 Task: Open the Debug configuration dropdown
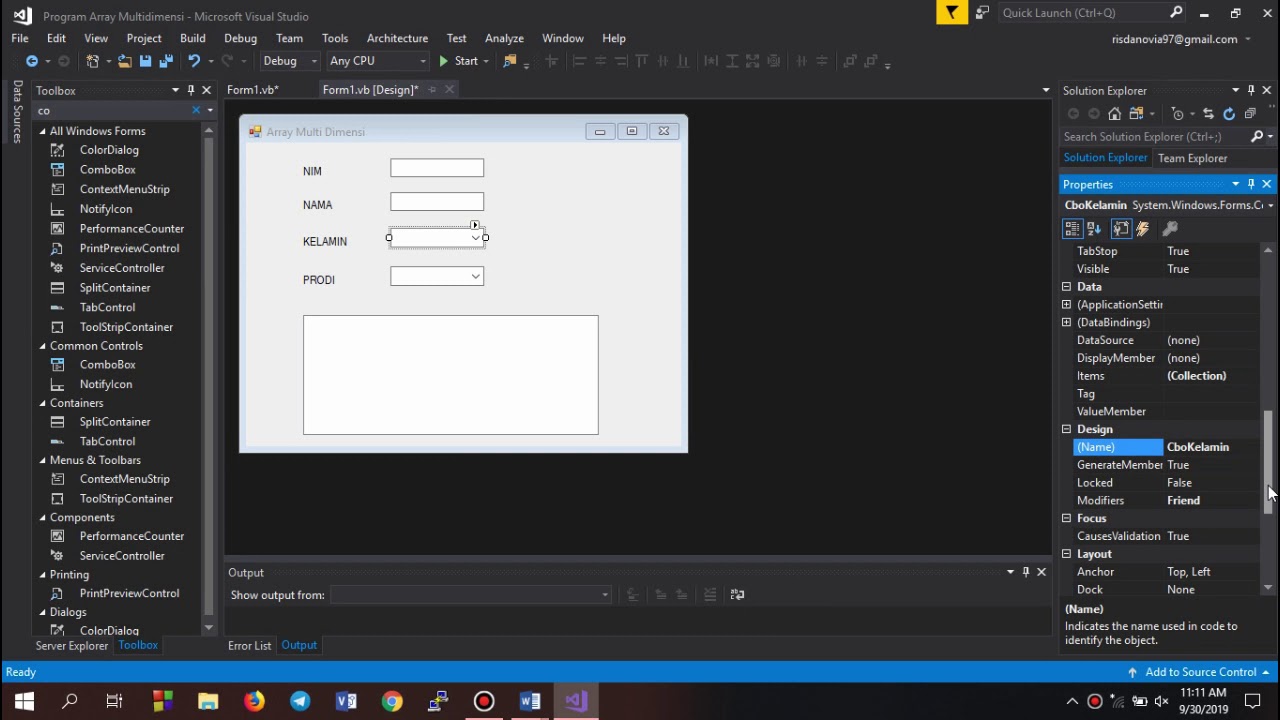pyautogui.click(x=289, y=61)
